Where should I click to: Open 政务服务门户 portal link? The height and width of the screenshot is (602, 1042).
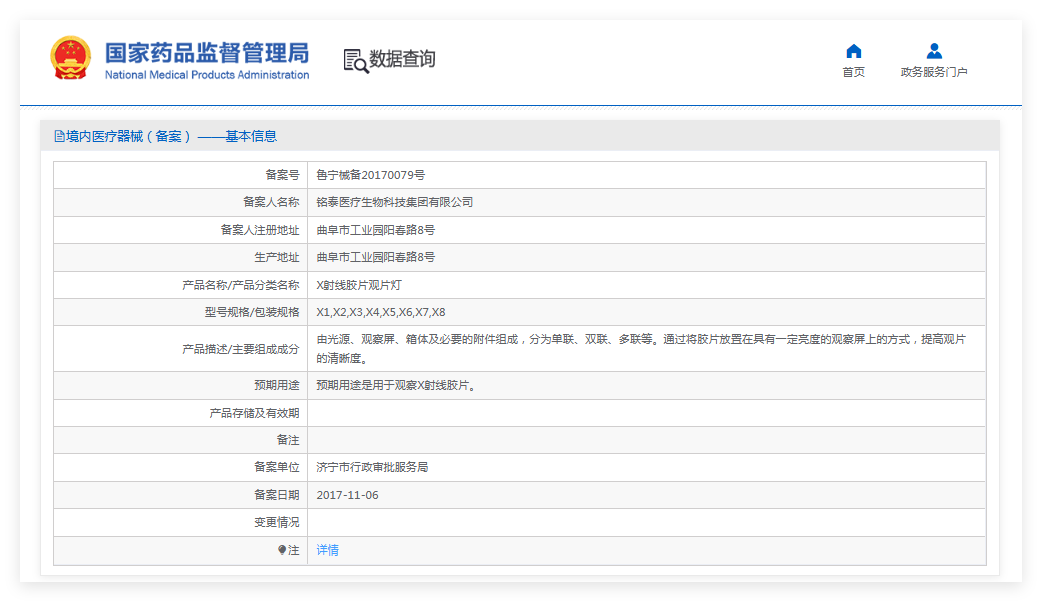[x=934, y=72]
